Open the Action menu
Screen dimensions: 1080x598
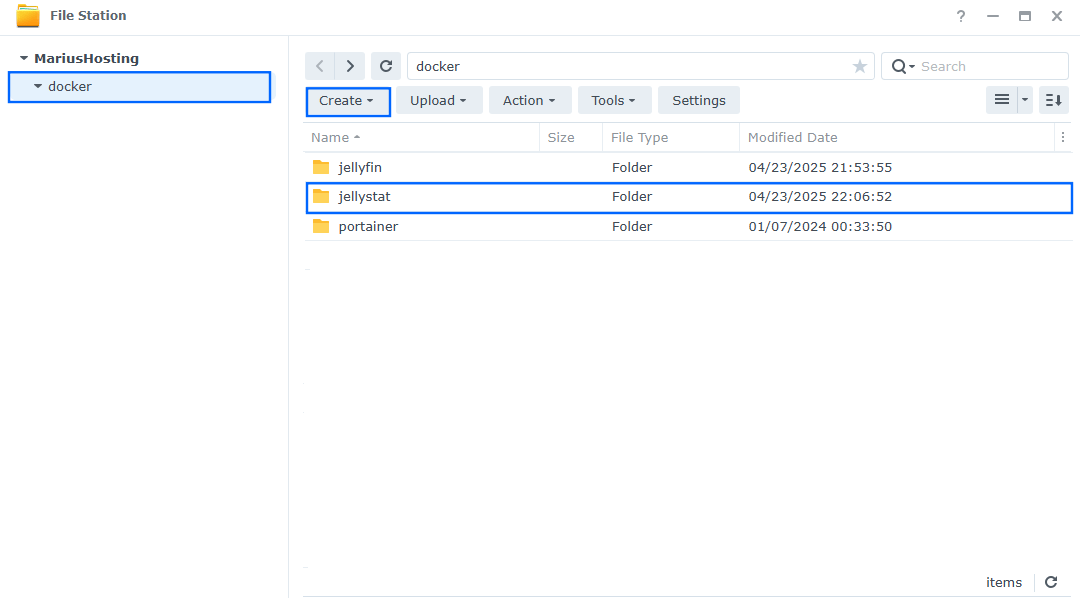coord(530,100)
